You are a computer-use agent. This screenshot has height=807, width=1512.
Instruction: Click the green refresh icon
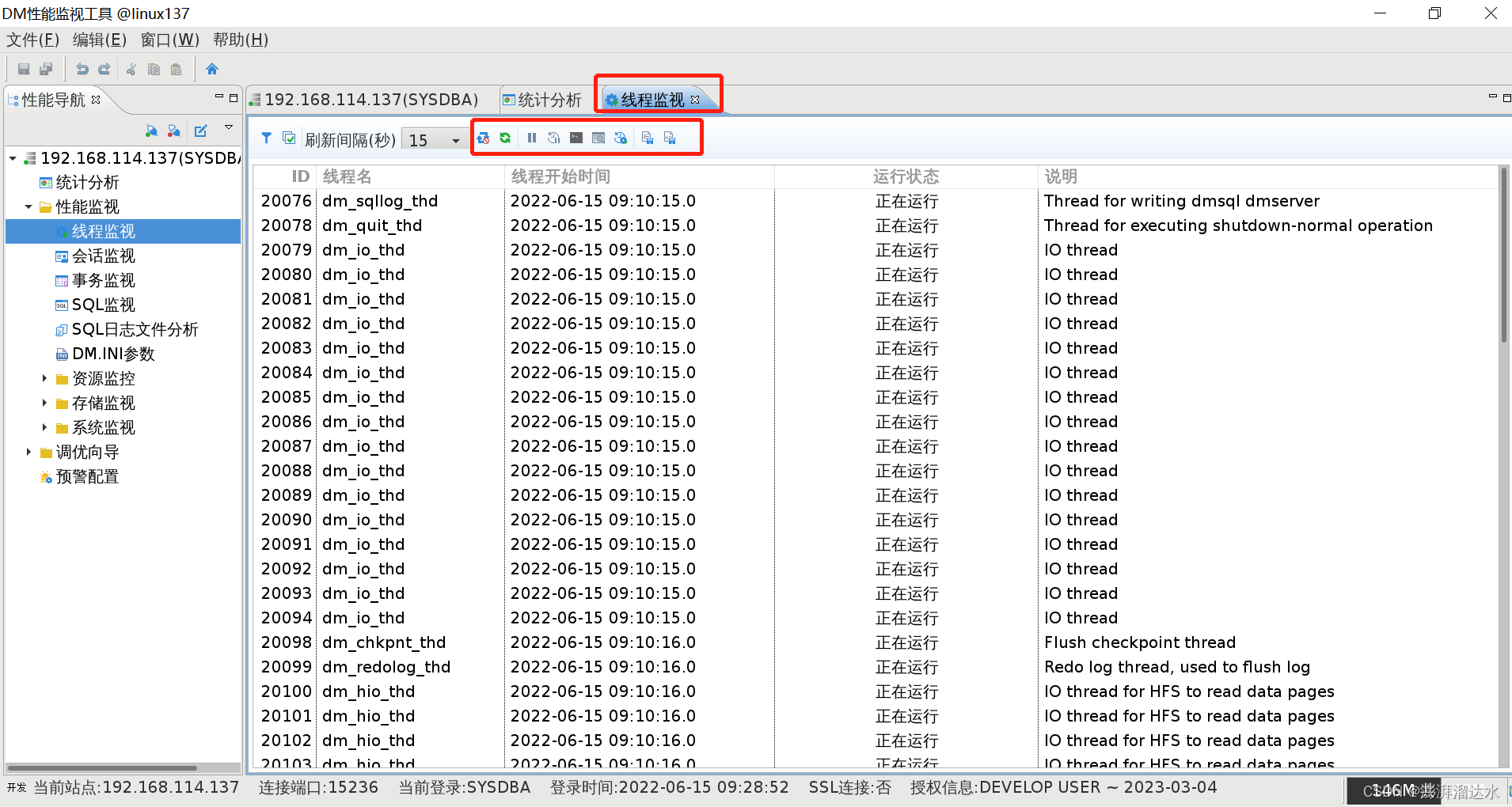click(x=505, y=138)
